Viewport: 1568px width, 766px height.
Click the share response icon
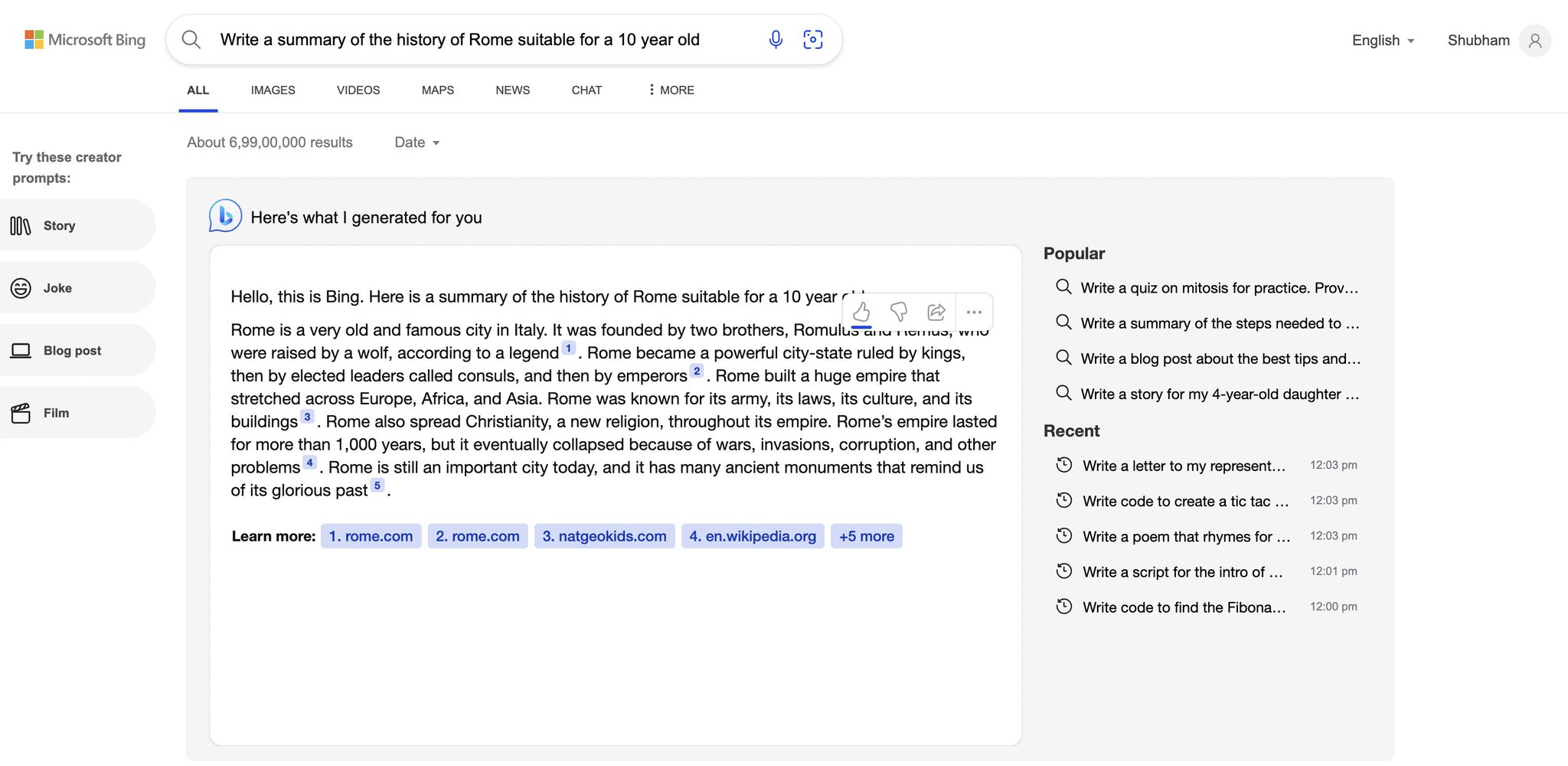[x=936, y=312]
